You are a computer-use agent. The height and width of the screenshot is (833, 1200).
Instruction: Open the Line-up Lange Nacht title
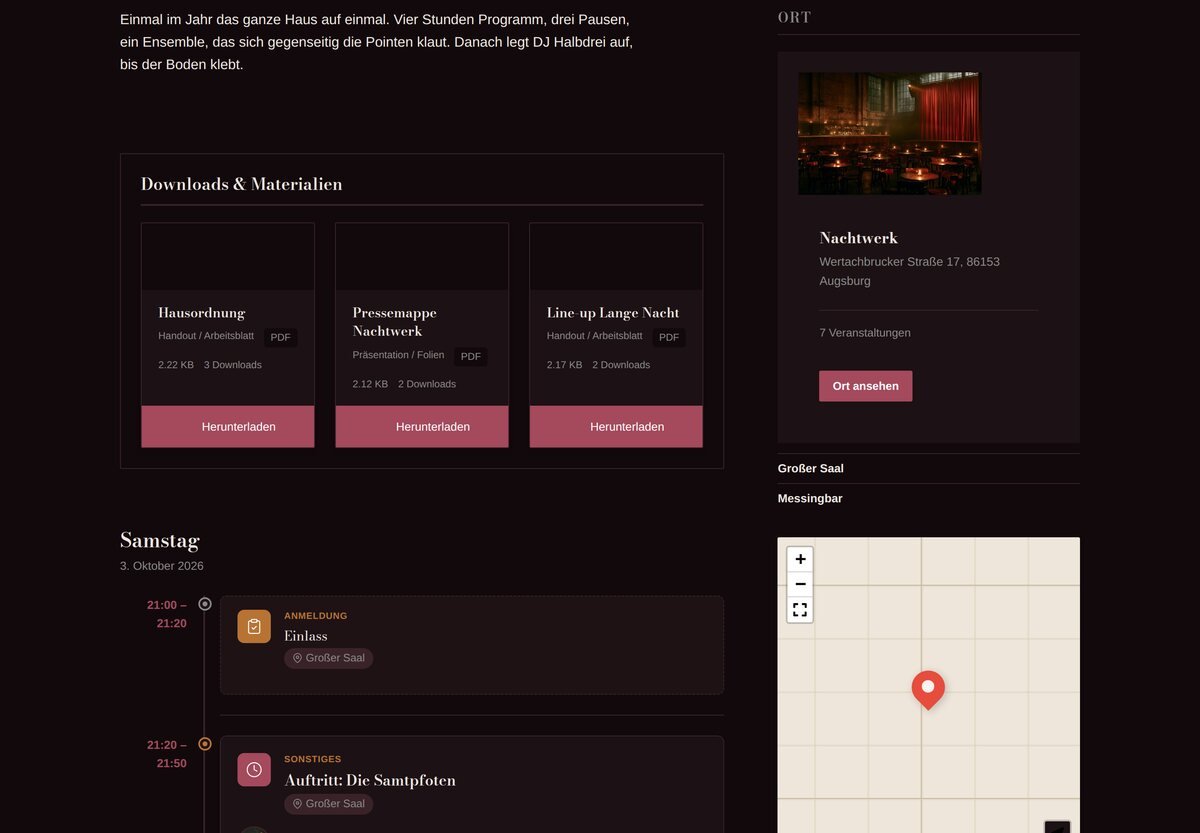click(613, 313)
